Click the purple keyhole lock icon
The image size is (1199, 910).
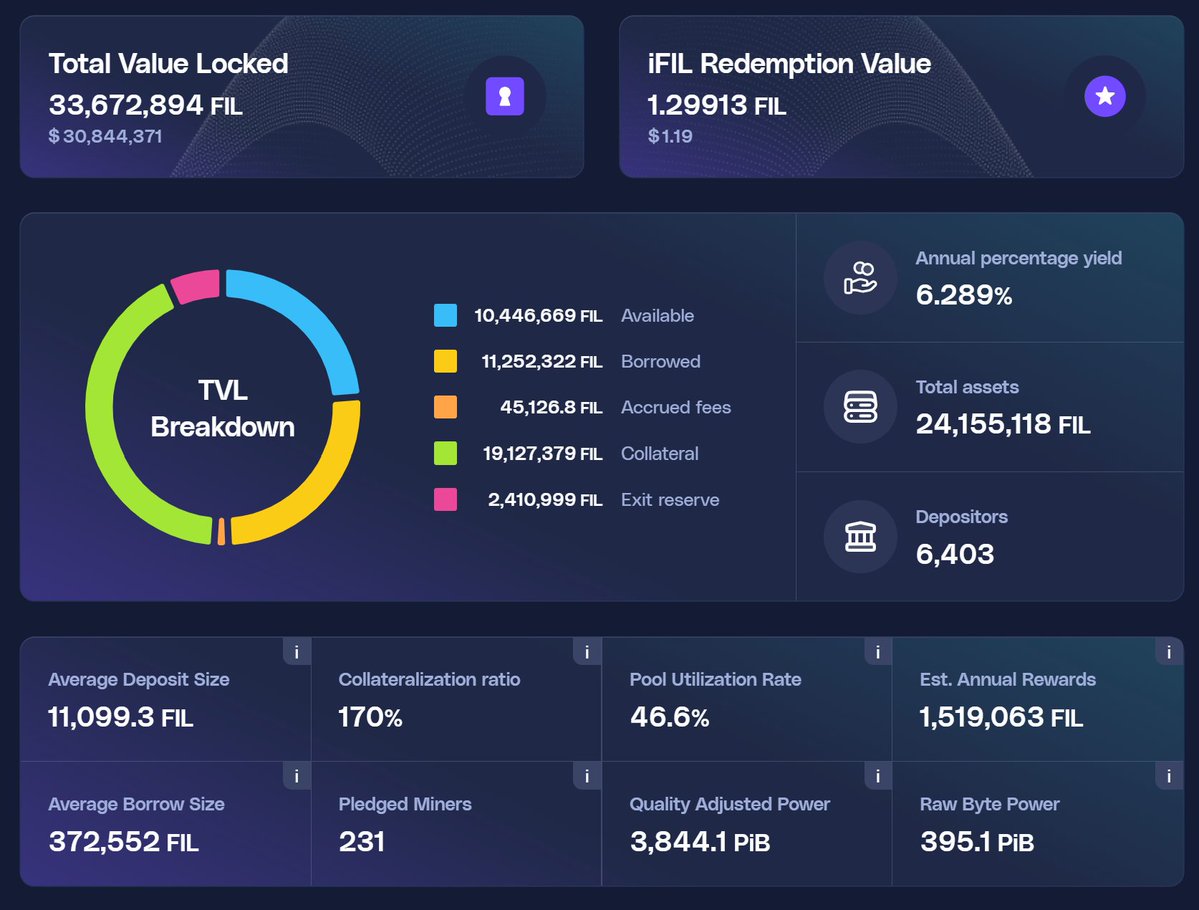click(x=505, y=97)
